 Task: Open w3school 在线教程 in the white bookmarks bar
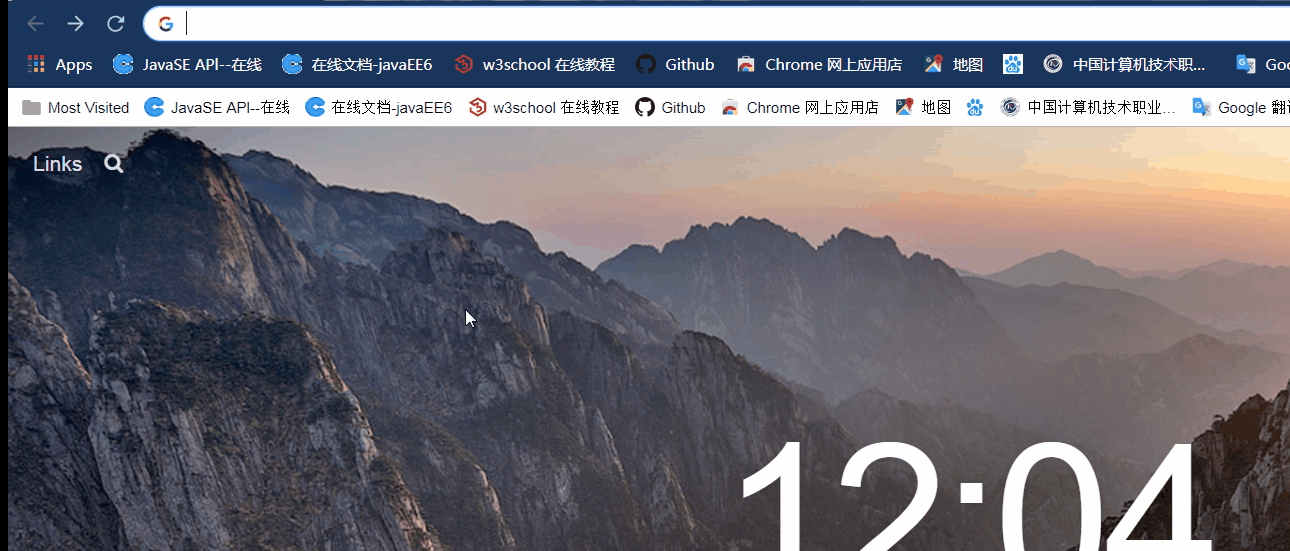click(x=544, y=107)
